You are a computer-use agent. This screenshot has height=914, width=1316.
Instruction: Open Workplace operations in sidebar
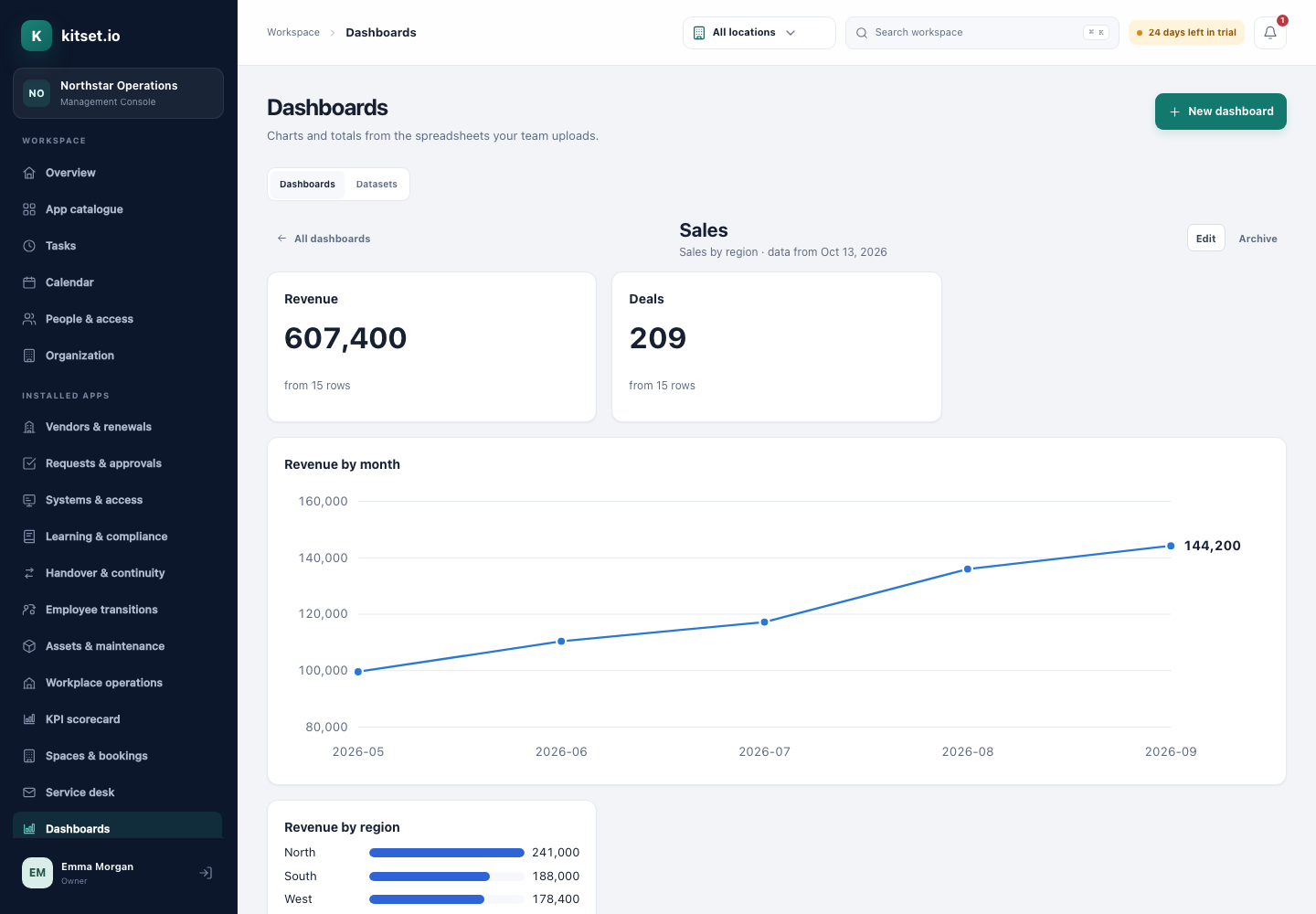118,683
